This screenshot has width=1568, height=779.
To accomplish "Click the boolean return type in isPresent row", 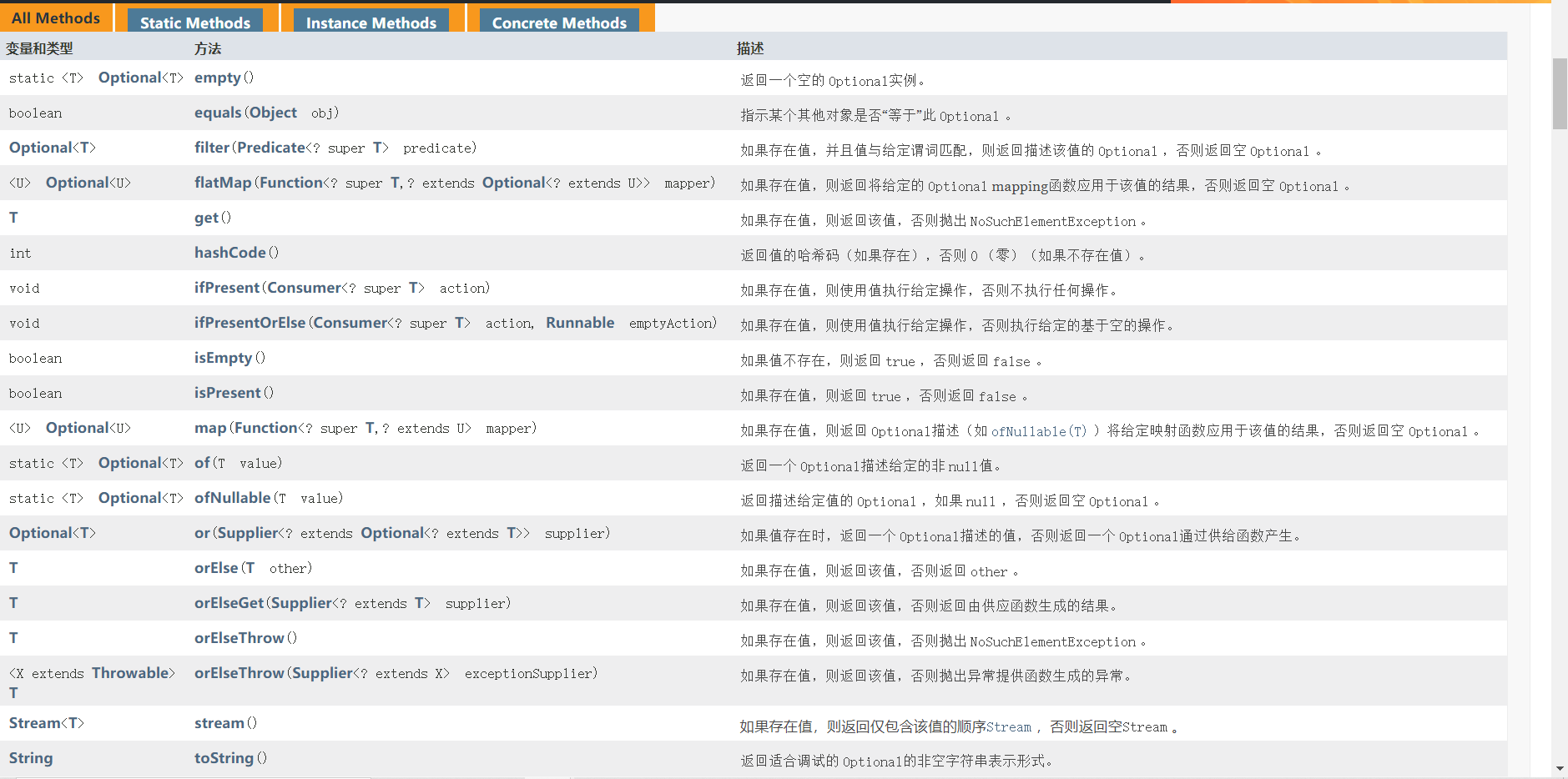I will tap(35, 394).
